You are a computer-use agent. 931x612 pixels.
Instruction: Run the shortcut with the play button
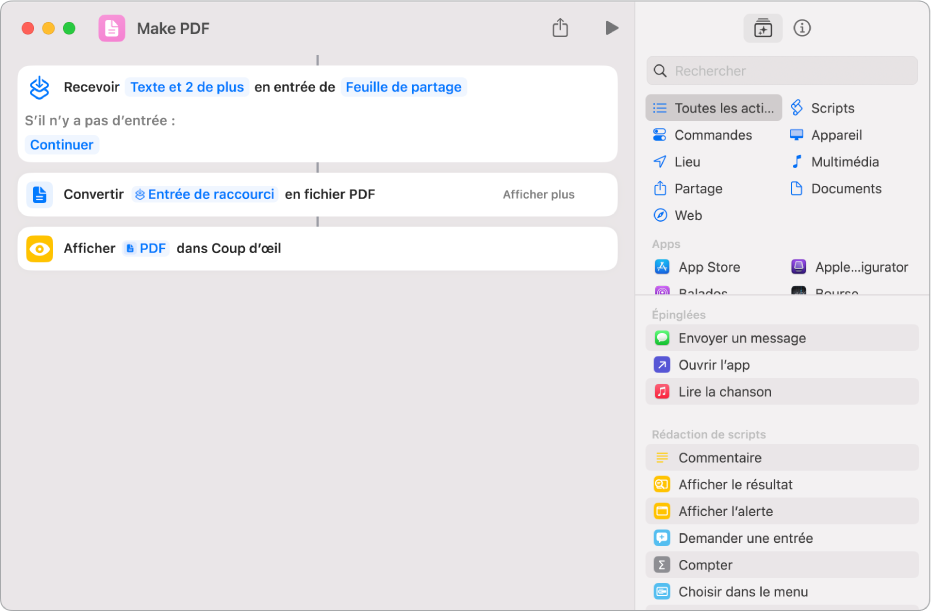click(x=612, y=28)
